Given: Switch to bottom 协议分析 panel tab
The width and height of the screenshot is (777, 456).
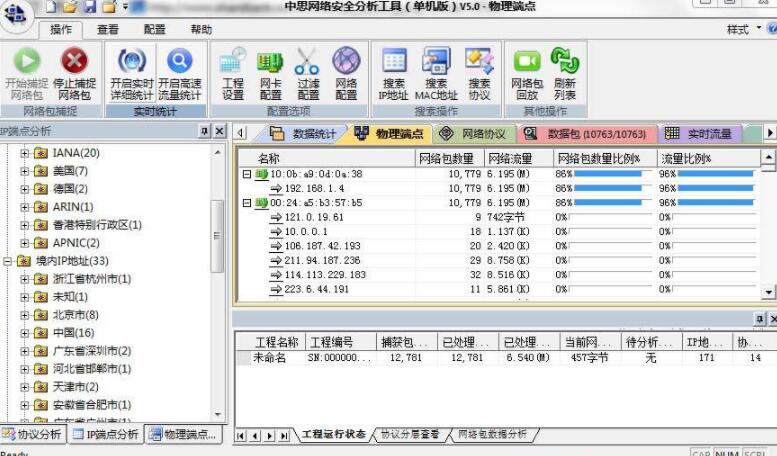Looking at the screenshot, I should tap(33, 434).
